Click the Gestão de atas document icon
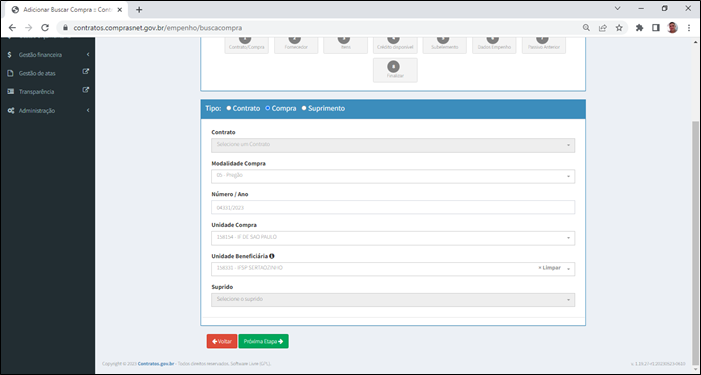The image size is (701, 375). click(10, 73)
